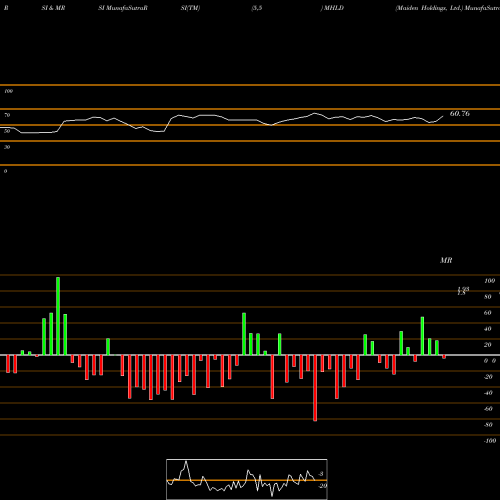Screen dimensions: 500x500
Task: Click the MR axis label 60
Action: tap(488, 313)
